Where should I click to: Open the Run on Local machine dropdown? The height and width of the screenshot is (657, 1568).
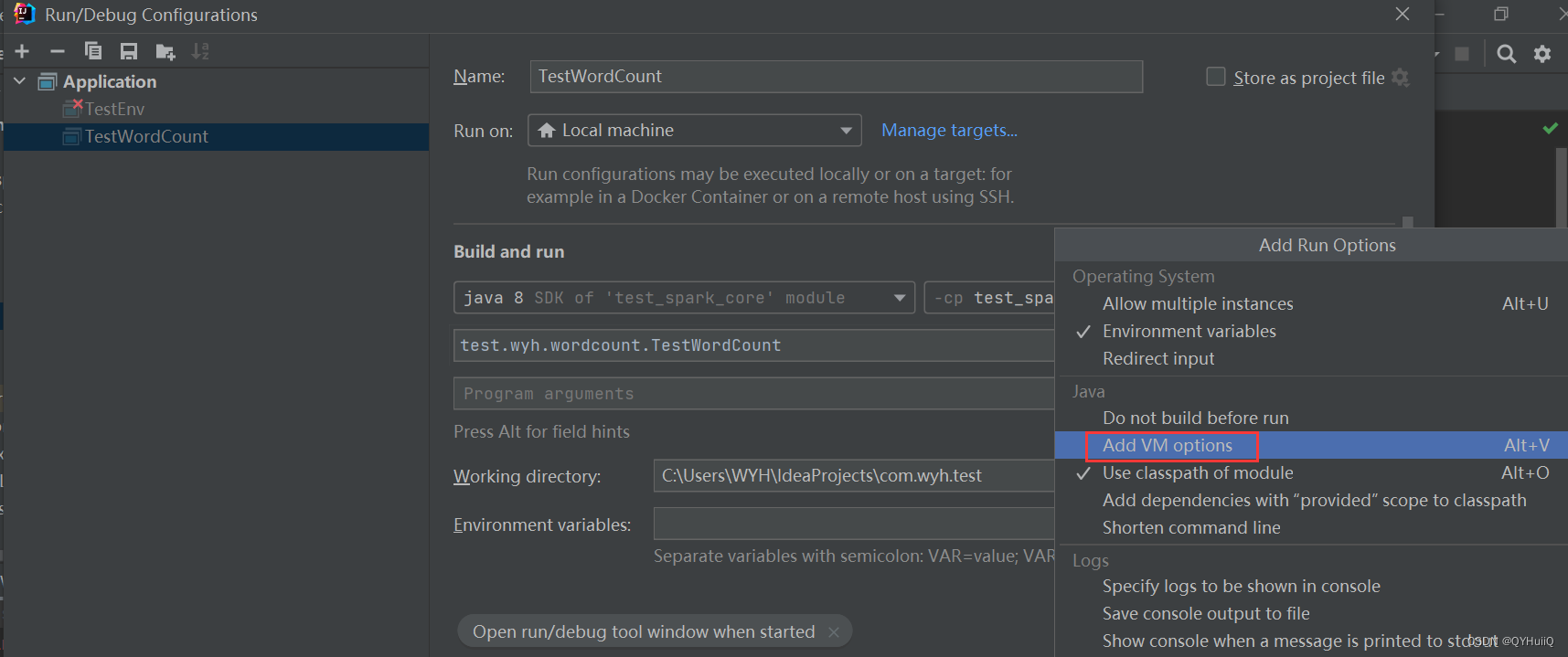pos(695,130)
